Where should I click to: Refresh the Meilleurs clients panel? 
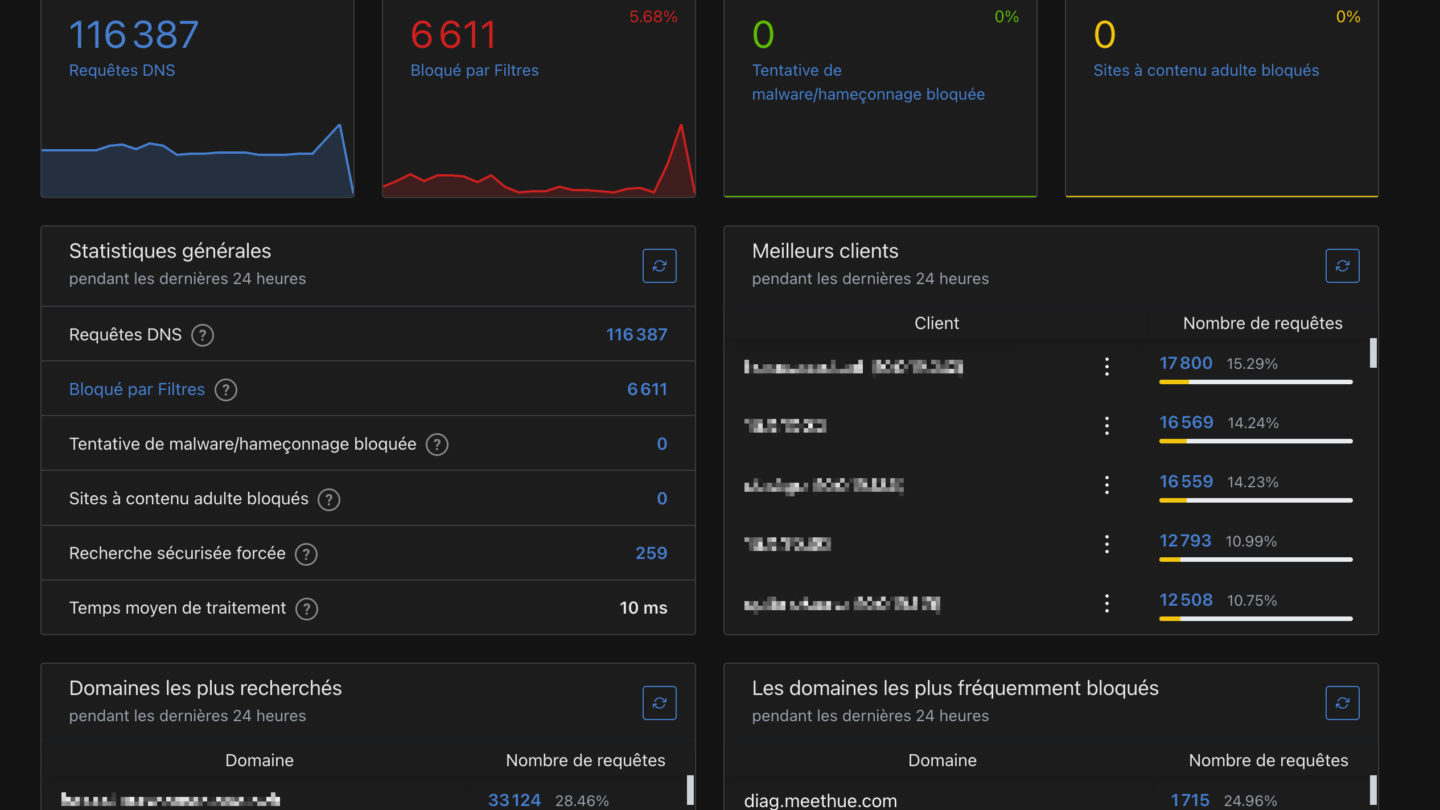1342,266
